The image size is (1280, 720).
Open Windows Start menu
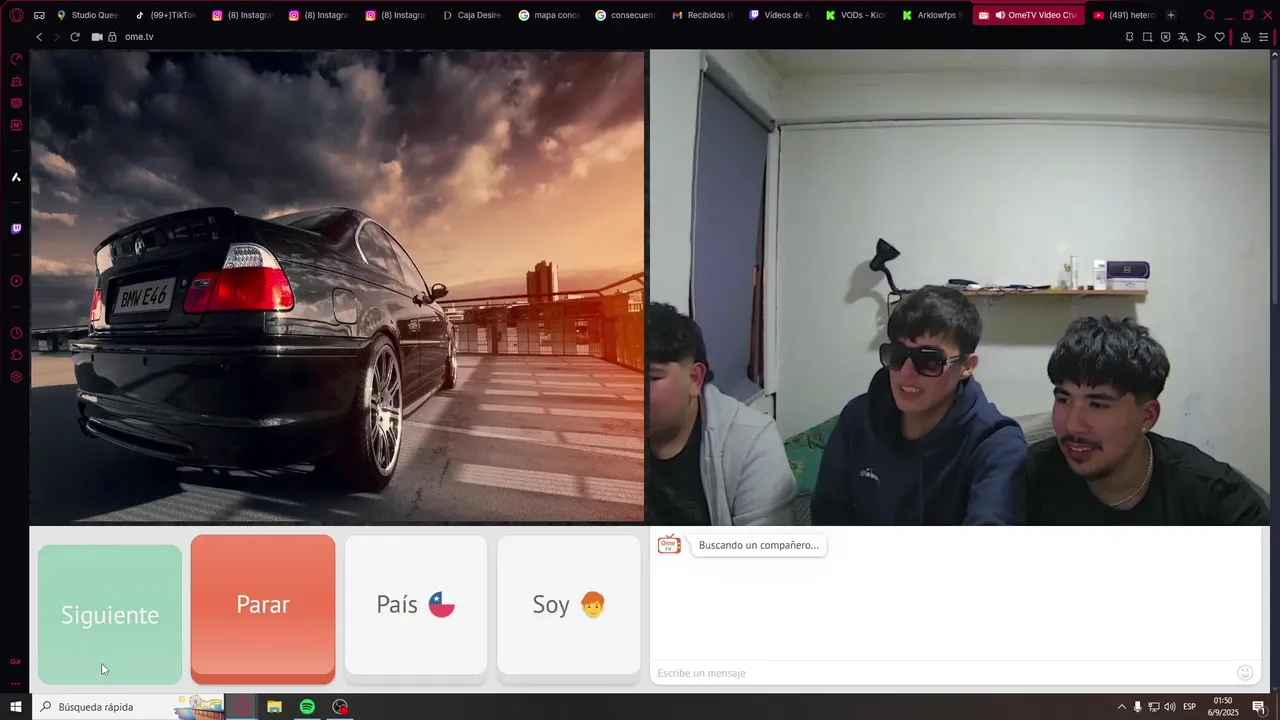click(x=16, y=707)
